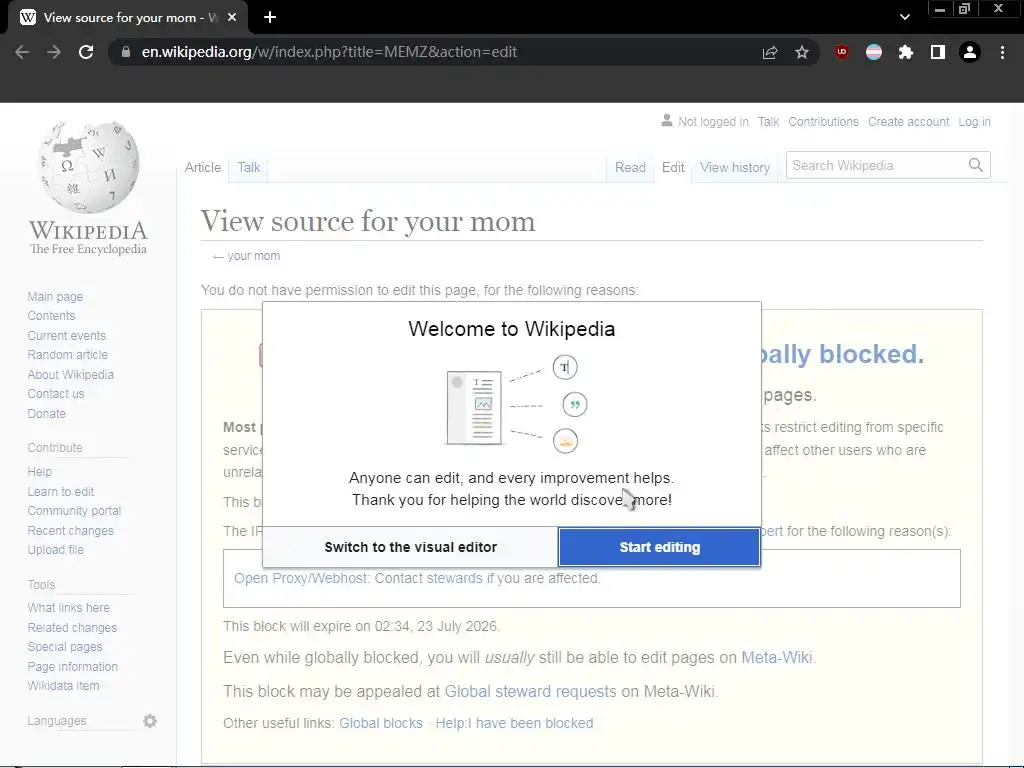This screenshot has width=1024, height=768.
Task: Go to Main page in sidebar
Action: 55,296
